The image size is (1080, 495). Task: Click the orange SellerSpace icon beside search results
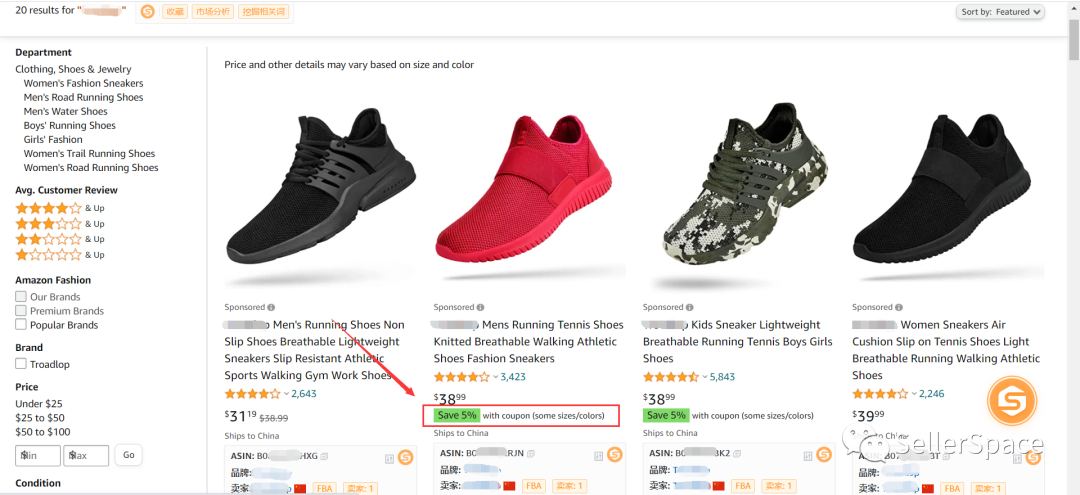[x=148, y=12]
